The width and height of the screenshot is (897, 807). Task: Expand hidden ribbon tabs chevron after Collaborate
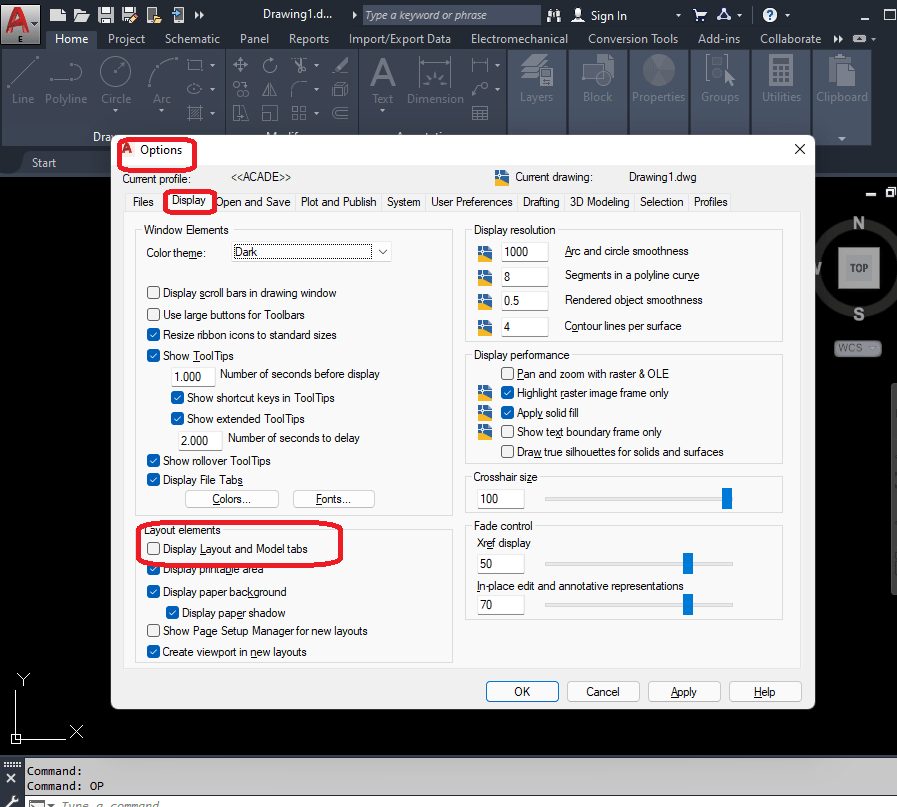pos(838,39)
